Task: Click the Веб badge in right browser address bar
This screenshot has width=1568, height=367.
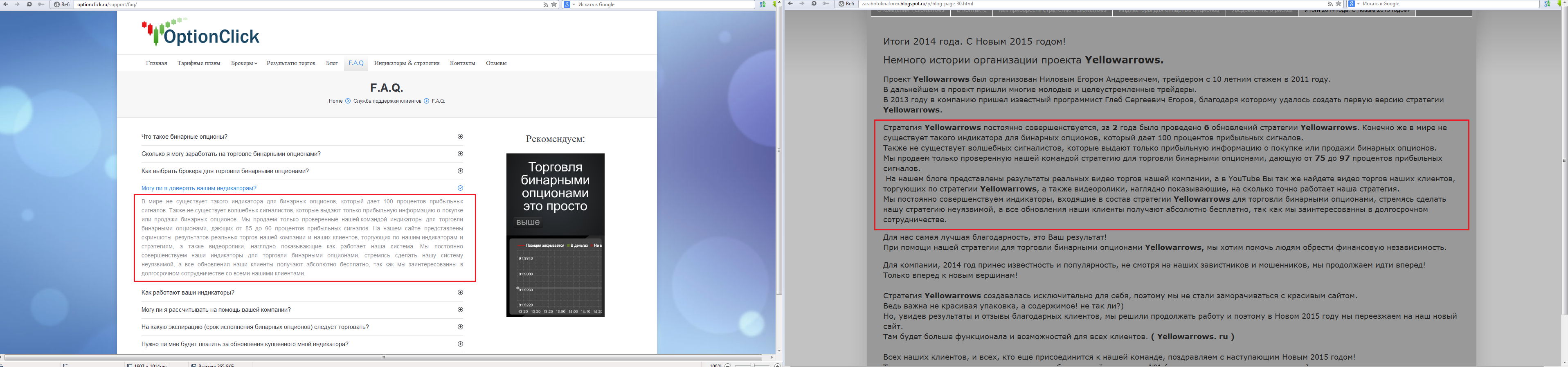Action: point(846,4)
